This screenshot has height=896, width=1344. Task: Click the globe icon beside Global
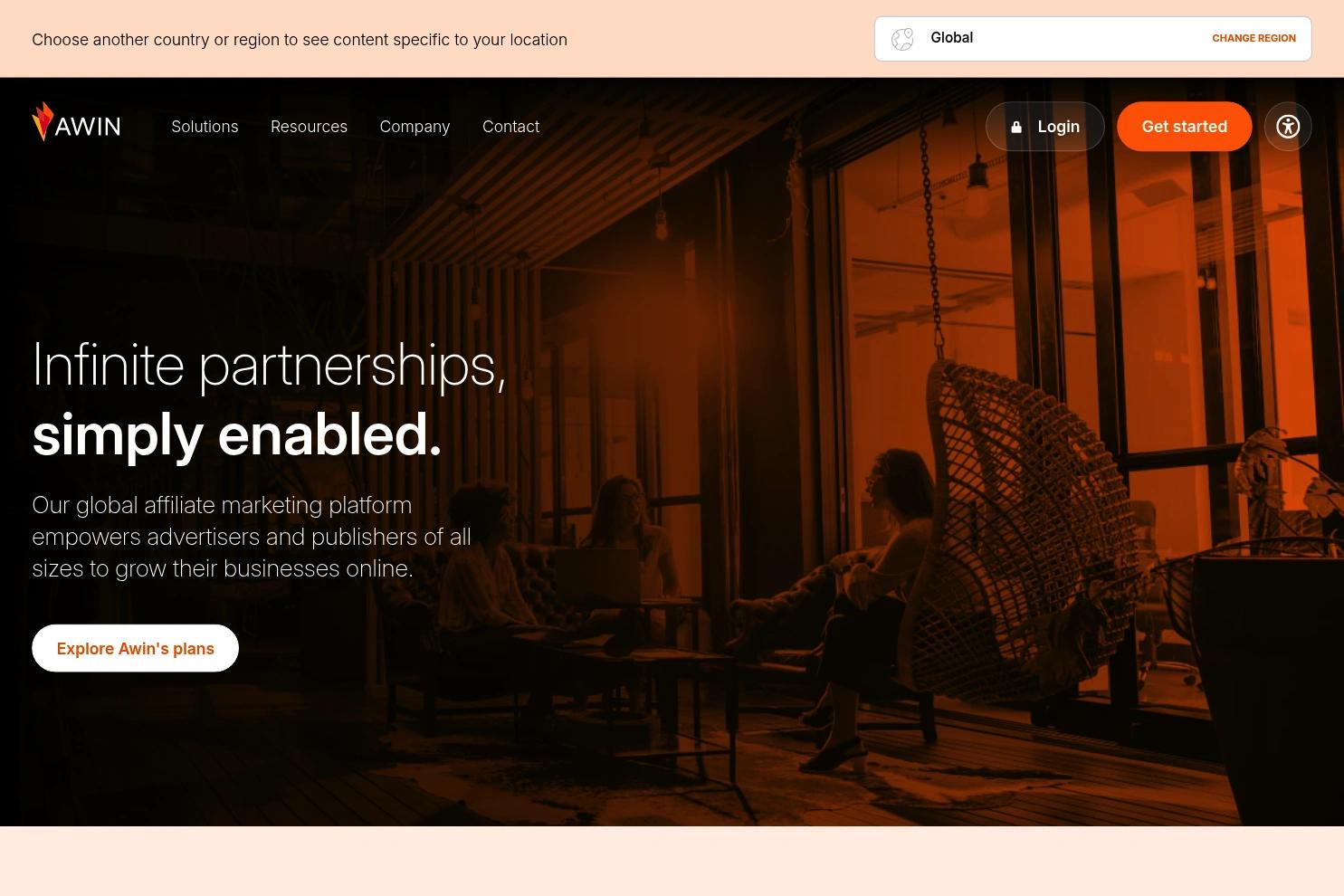click(902, 39)
